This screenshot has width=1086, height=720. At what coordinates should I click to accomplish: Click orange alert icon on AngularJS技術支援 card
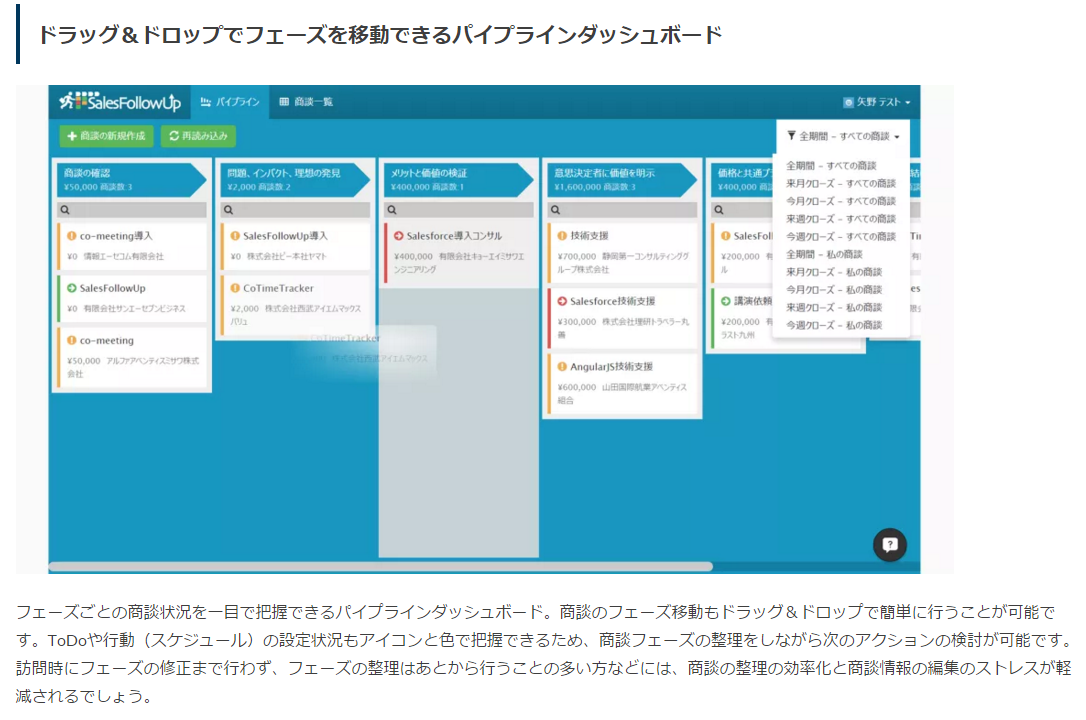tap(562, 367)
